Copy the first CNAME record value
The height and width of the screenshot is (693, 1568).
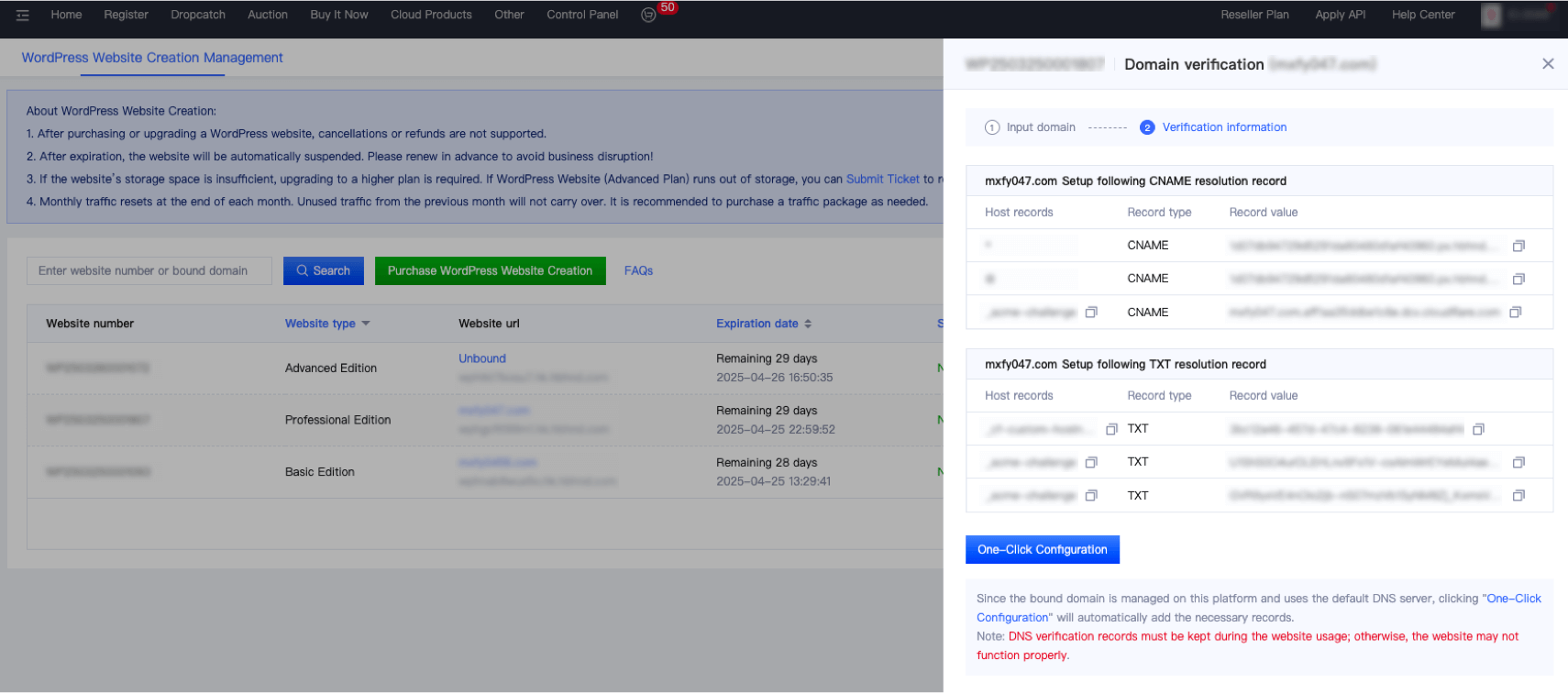pyautogui.click(x=1518, y=246)
